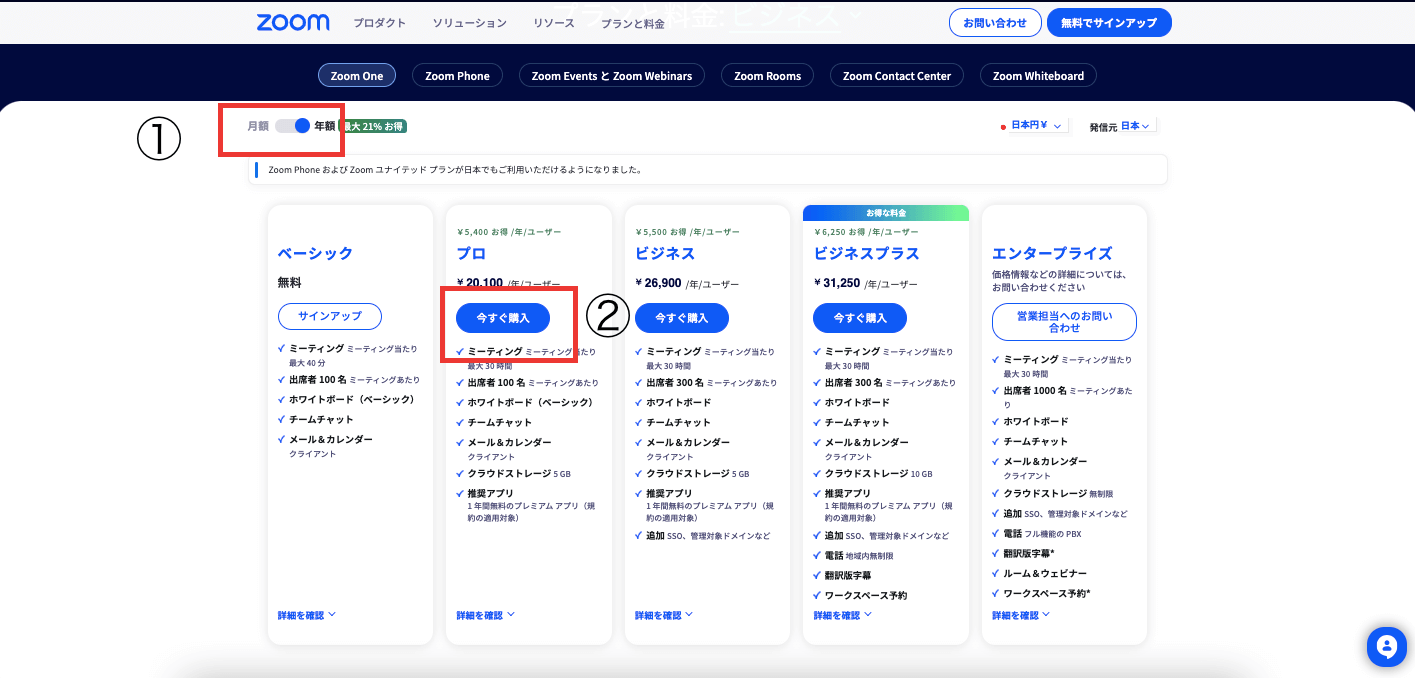Screen dimensions: 1415x678
Task: Switch to the Zoom Phone tab
Action: pyautogui.click(x=457, y=75)
